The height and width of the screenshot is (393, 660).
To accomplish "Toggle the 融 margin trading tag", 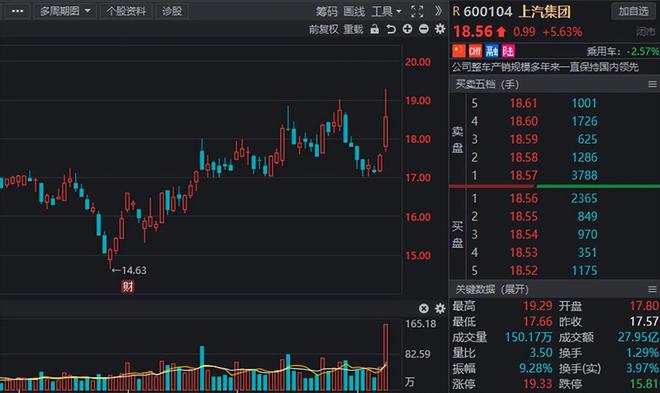I will click(x=492, y=51).
